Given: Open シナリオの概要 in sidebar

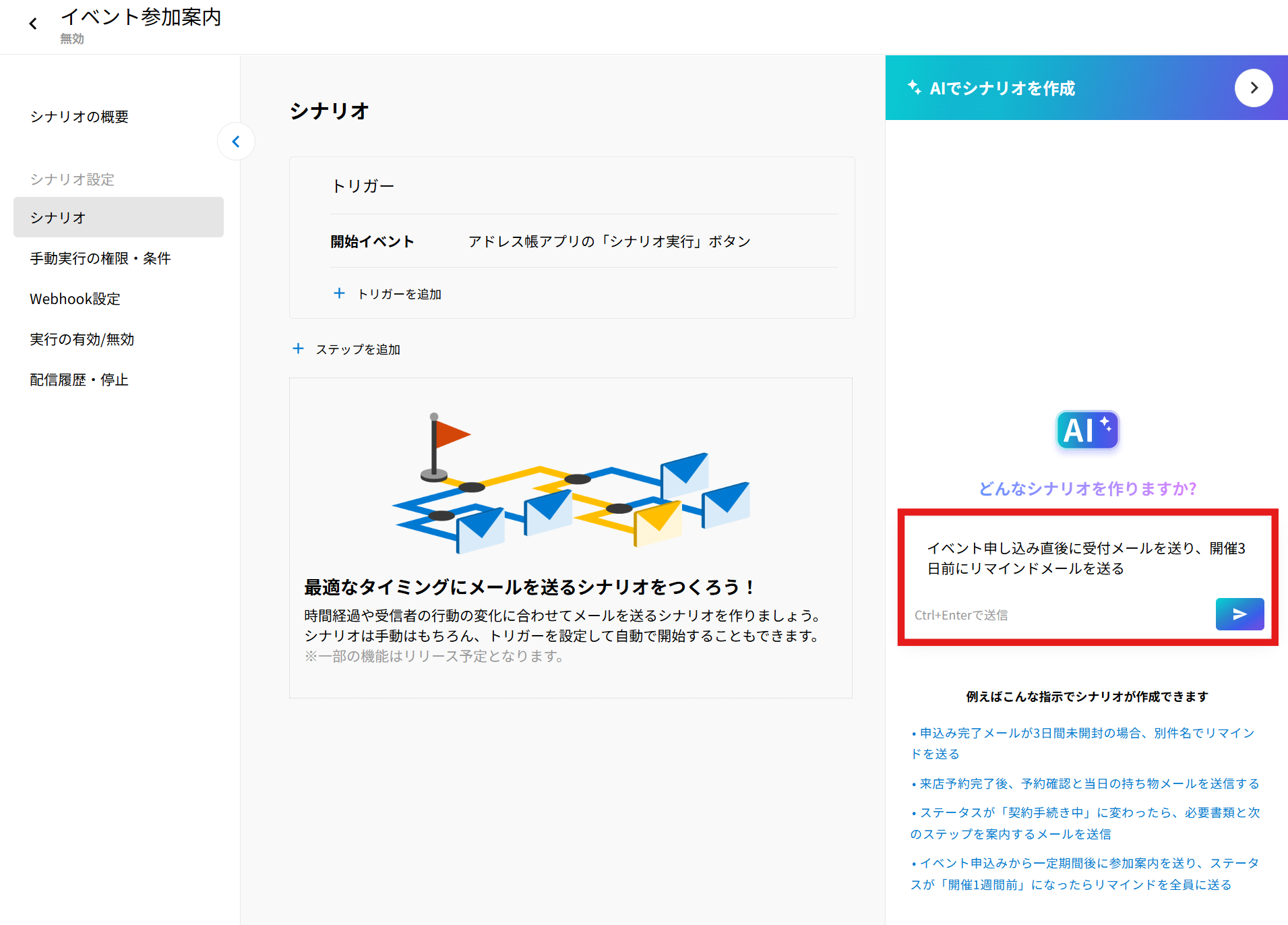Looking at the screenshot, I should coord(79,117).
